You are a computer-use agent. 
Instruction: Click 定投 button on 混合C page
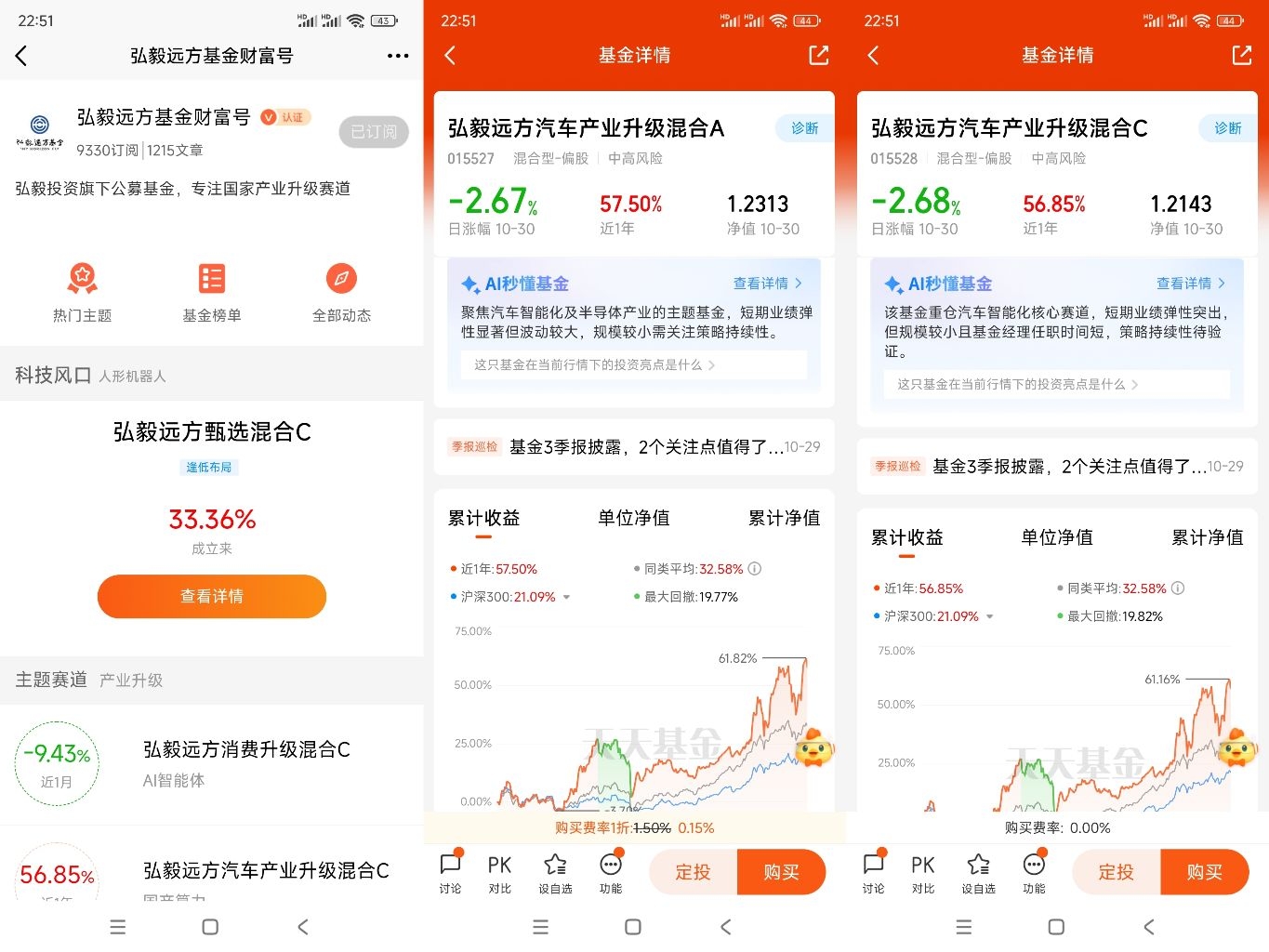pos(1116,872)
